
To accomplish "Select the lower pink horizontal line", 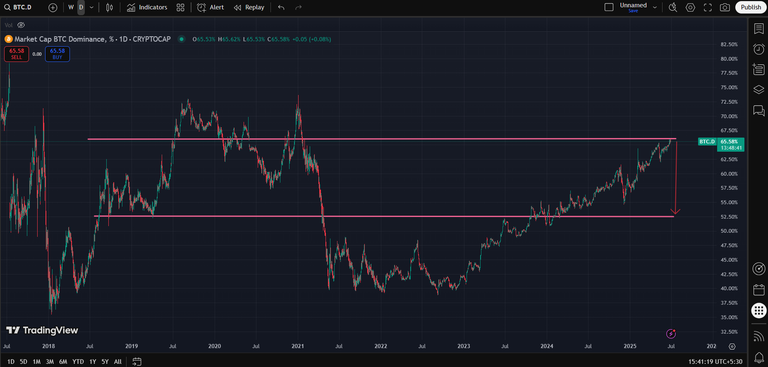I will (x=384, y=216).
